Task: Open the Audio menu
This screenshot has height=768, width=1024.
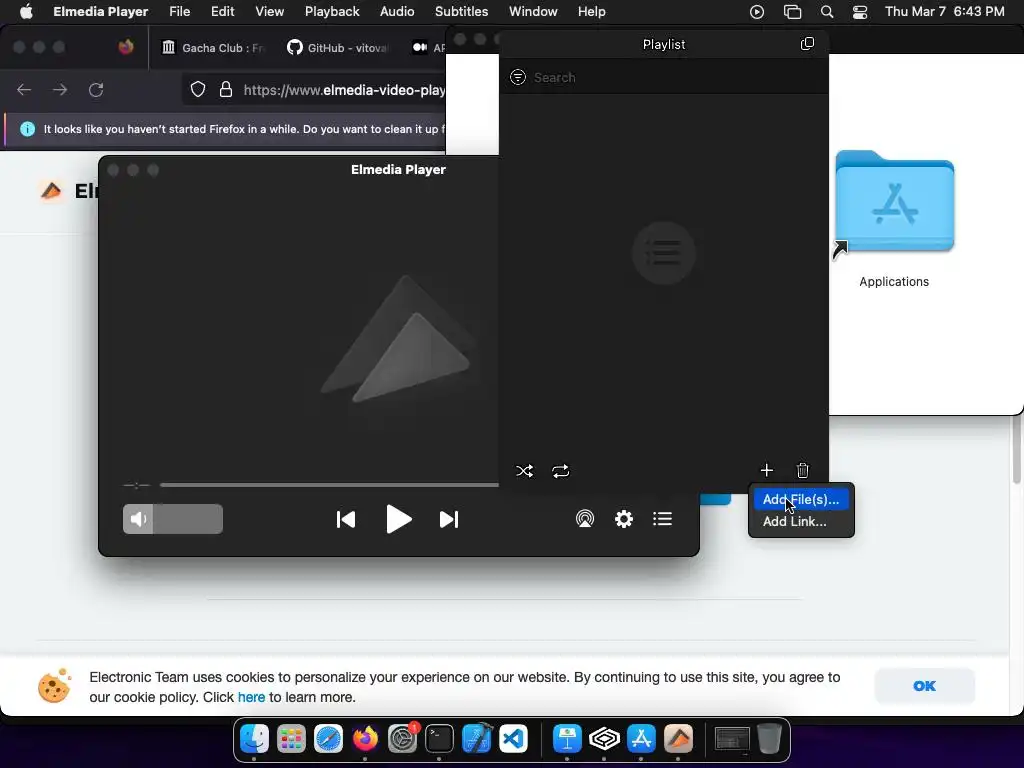Action: [397, 12]
